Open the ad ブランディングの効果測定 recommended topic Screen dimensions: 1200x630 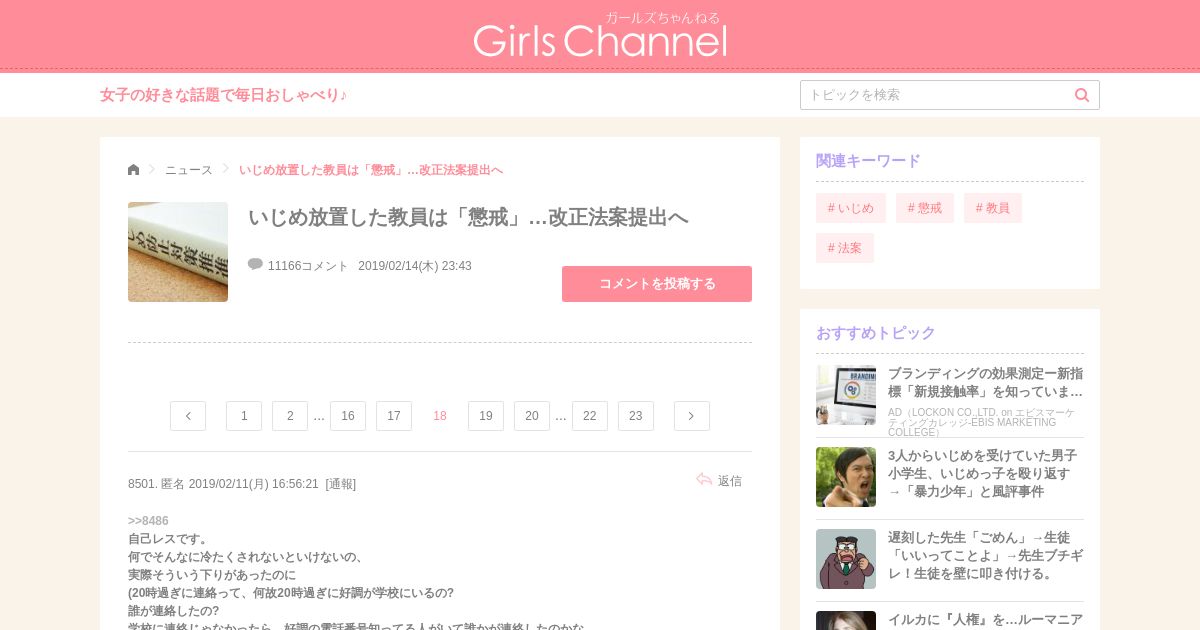(985, 382)
